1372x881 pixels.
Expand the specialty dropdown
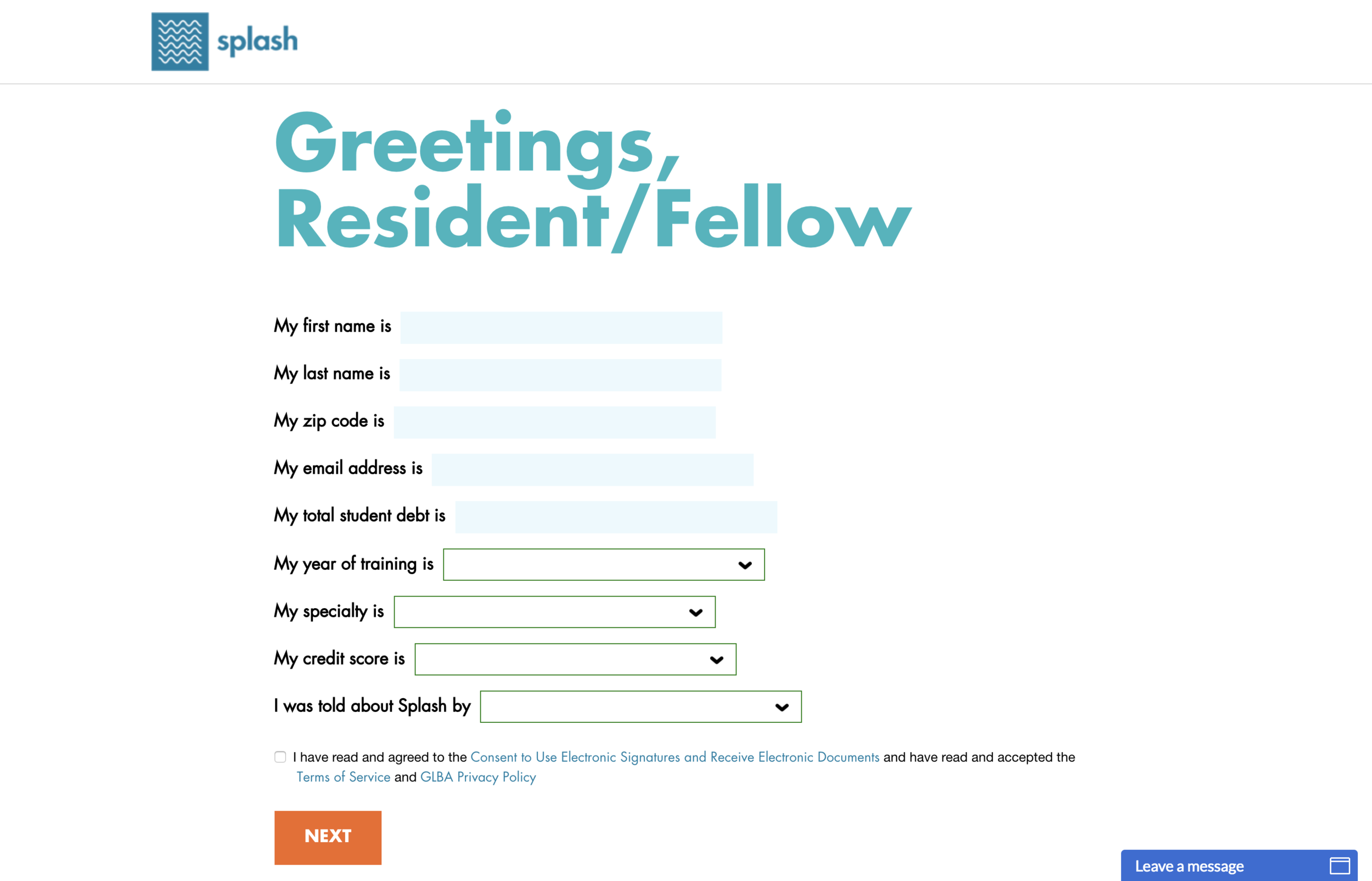click(x=554, y=612)
